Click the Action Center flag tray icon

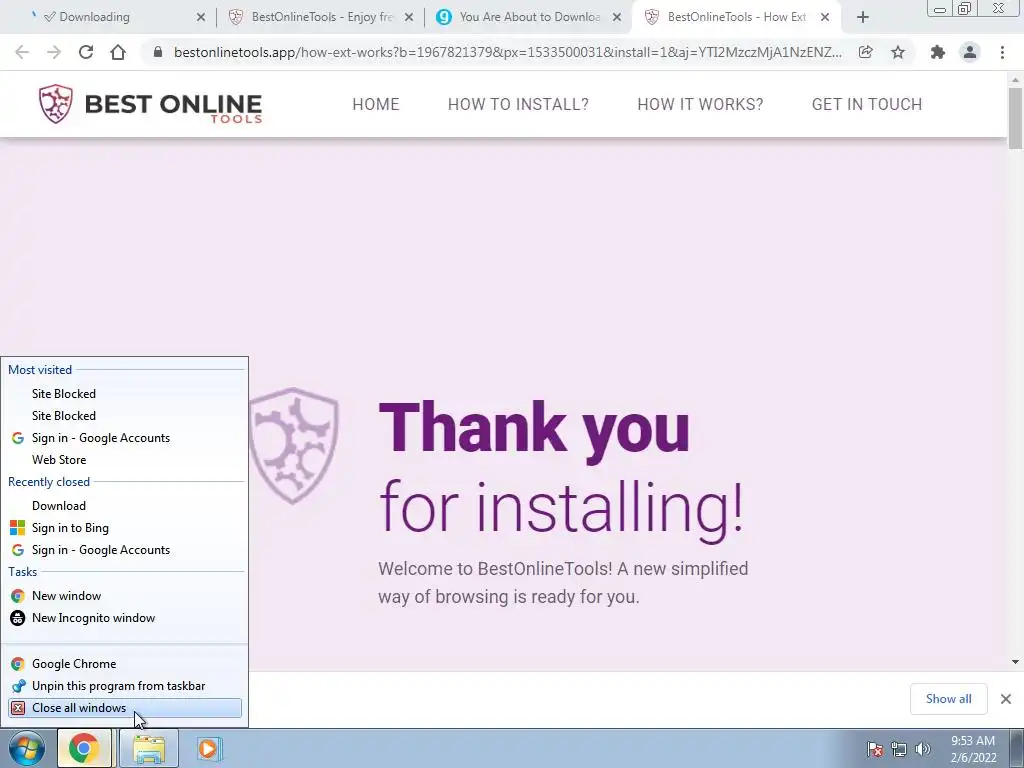point(875,749)
